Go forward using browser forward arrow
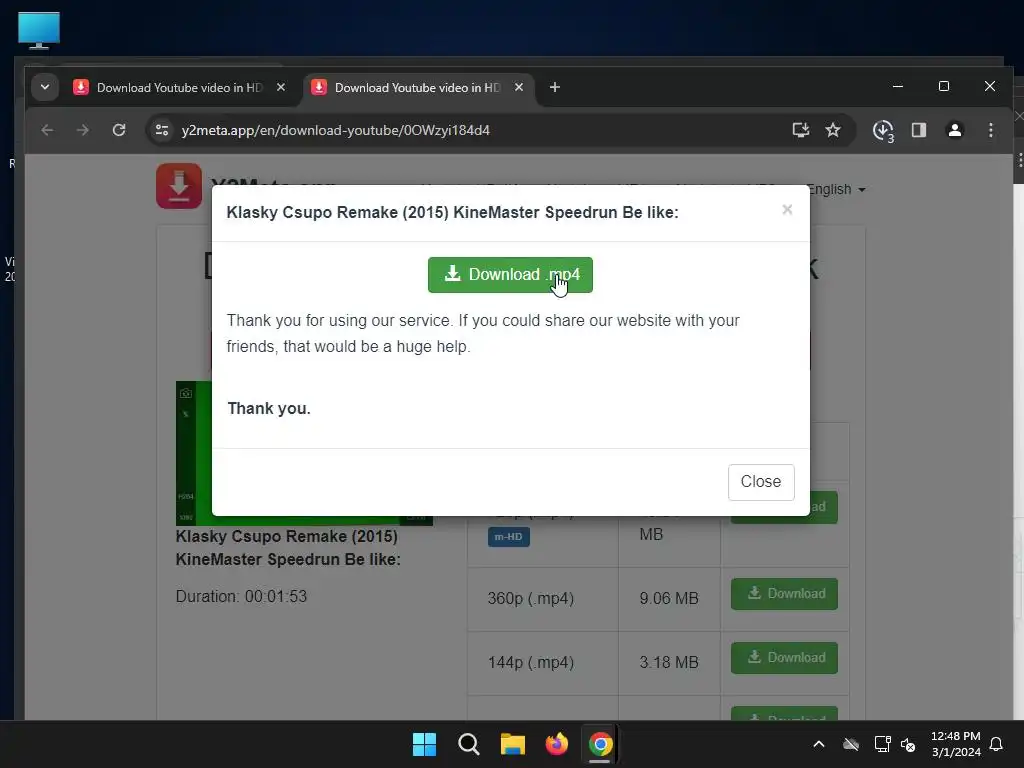This screenshot has width=1024, height=768. point(82,130)
